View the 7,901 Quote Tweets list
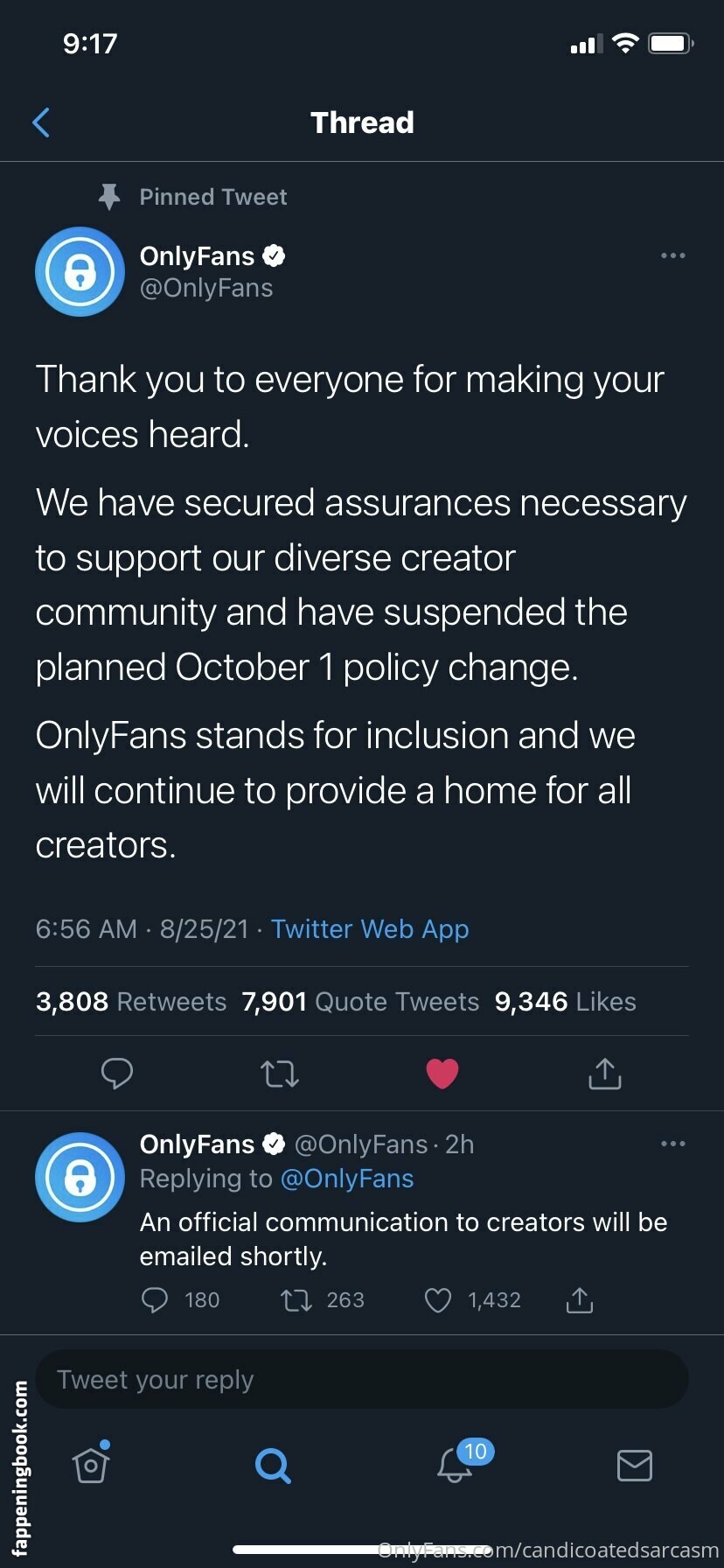Image resolution: width=724 pixels, height=1568 pixels. (360, 1001)
